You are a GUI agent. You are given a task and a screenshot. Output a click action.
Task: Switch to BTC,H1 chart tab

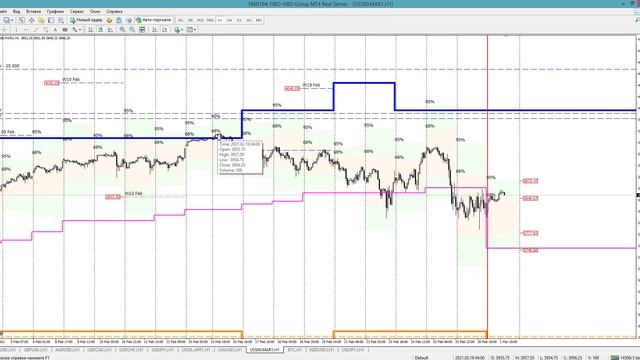click(294, 350)
